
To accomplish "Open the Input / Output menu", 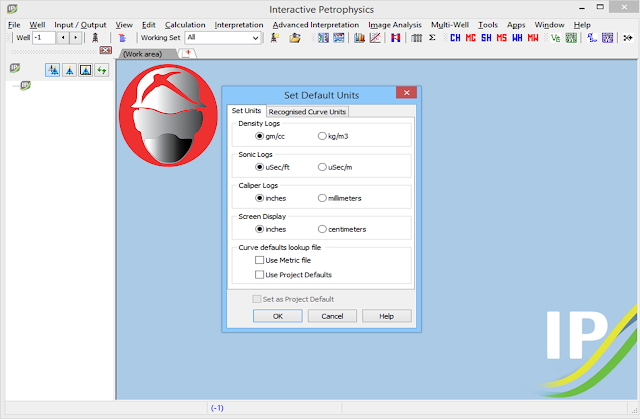I will pyautogui.click(x=80, y=25).
